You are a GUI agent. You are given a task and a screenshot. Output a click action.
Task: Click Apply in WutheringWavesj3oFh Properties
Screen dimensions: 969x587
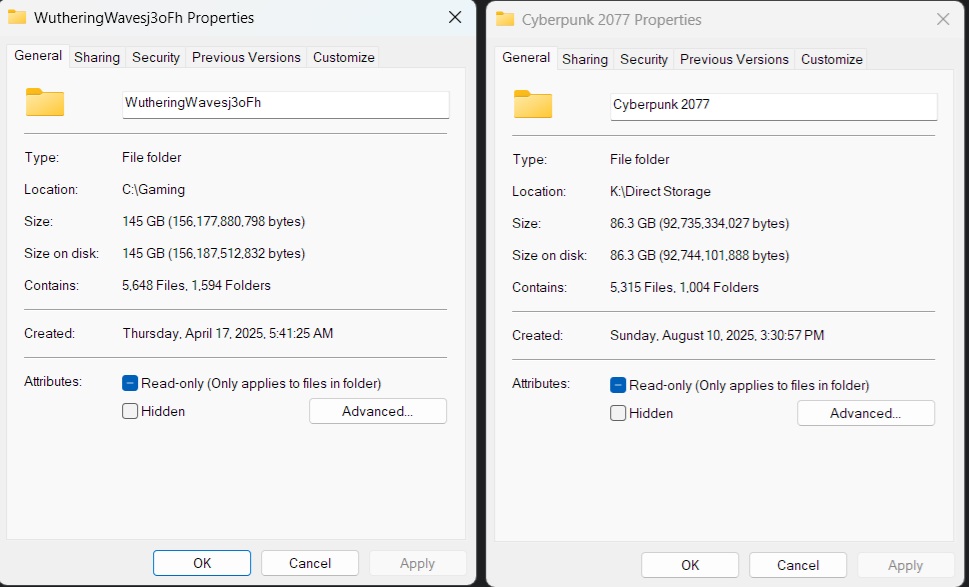(x=418, y=563)
